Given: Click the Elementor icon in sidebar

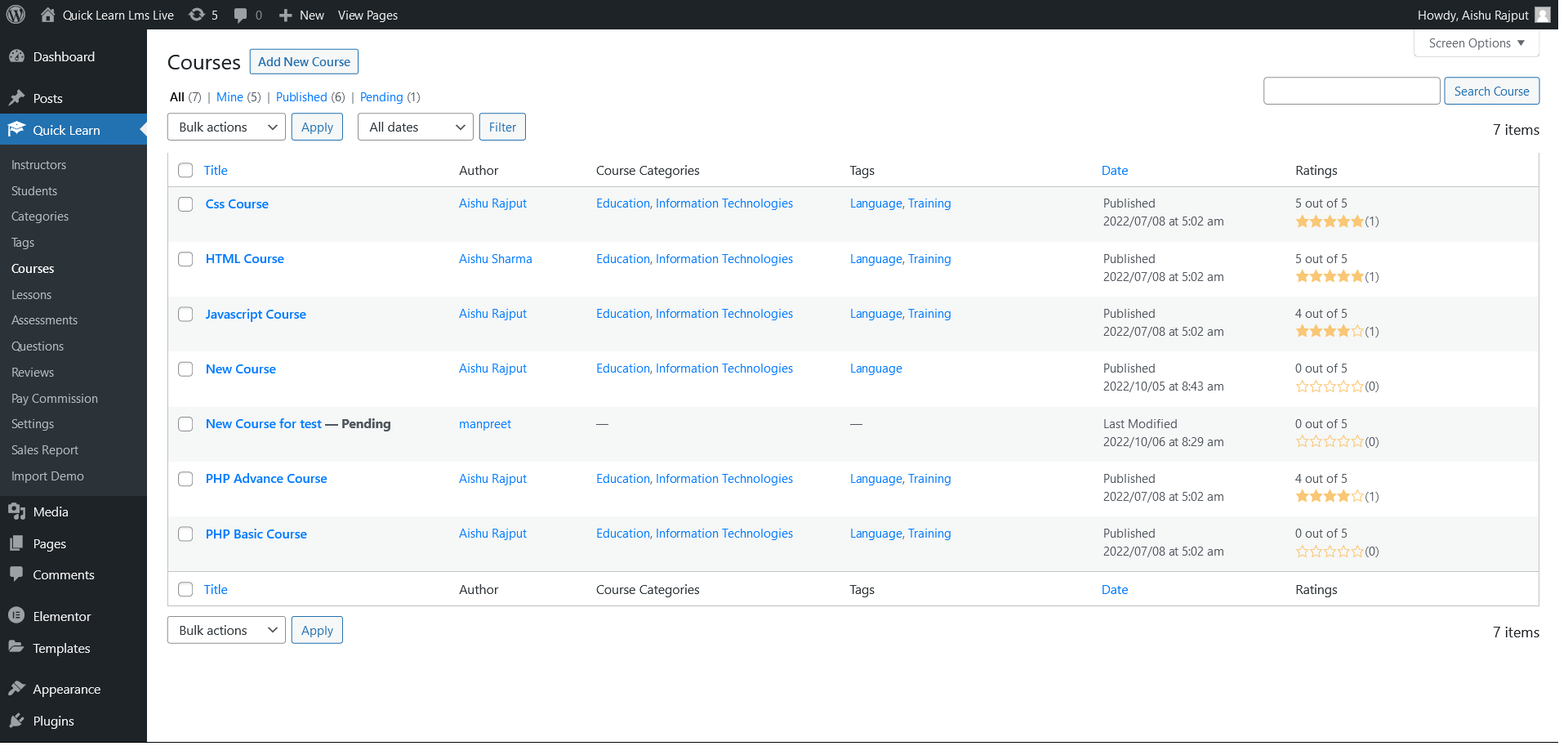Looking at the screenshot, I should [16, 616].
